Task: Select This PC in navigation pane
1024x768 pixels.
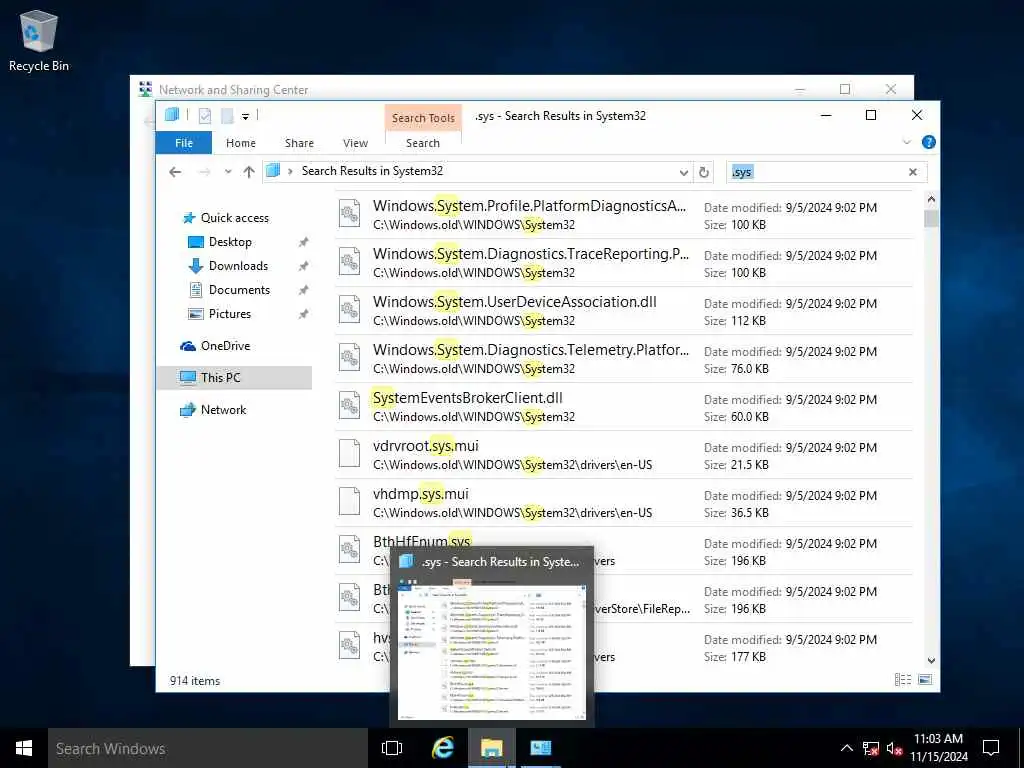Action: pos(234,377)
